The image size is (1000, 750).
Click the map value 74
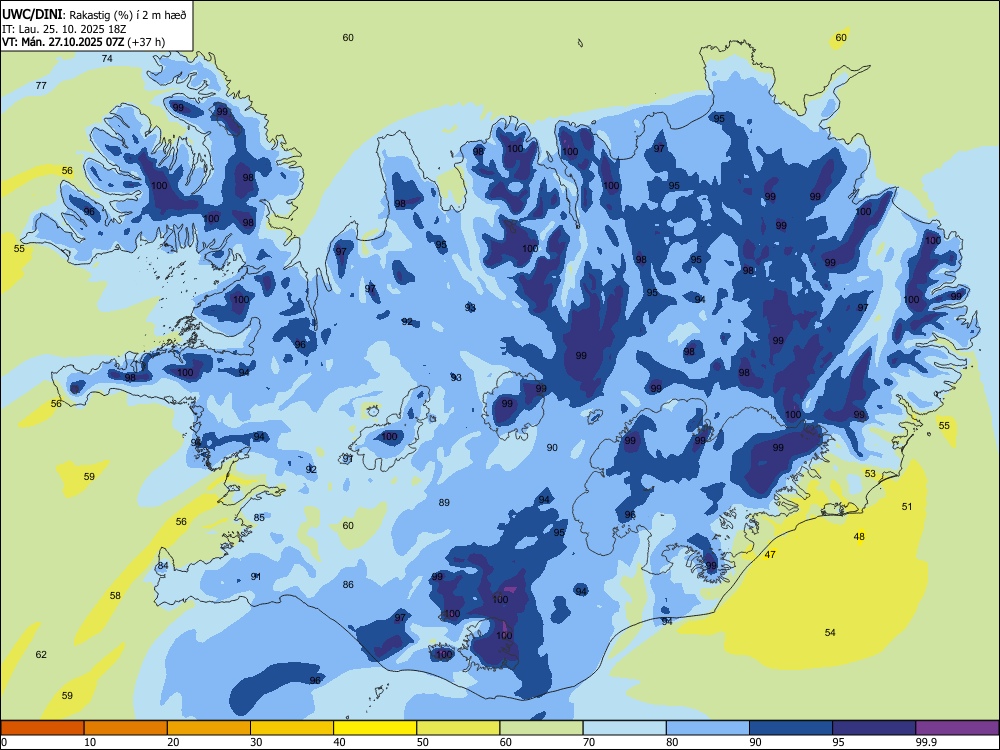107,59
